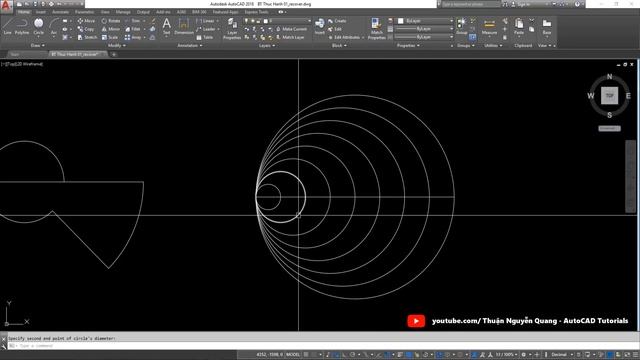
Task: Click the Stretch tool
Action: [x=87, y=37]
